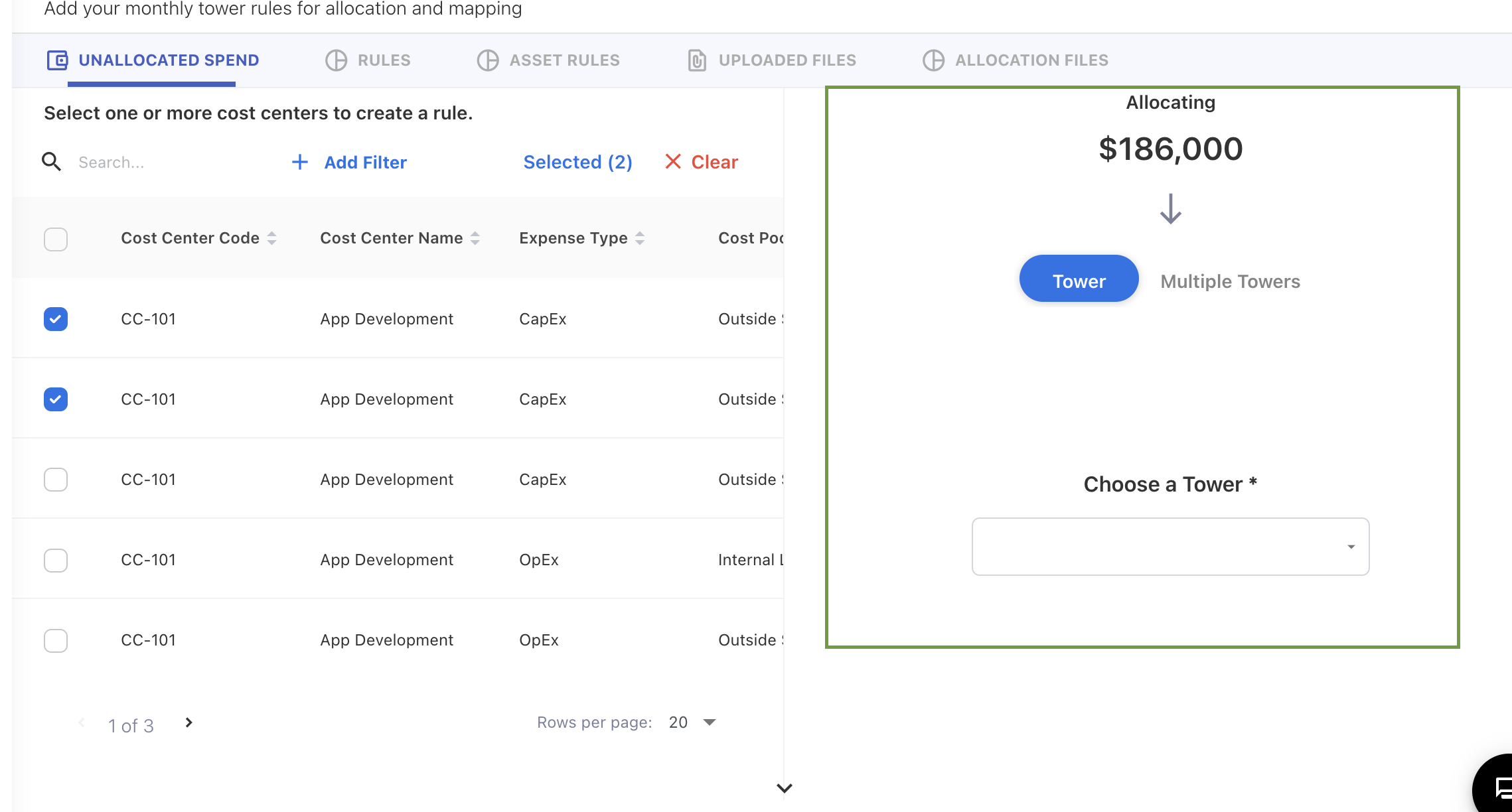1512x812 pixels.
Task: Open the chat widget icon
Action: click(1499, 788)
